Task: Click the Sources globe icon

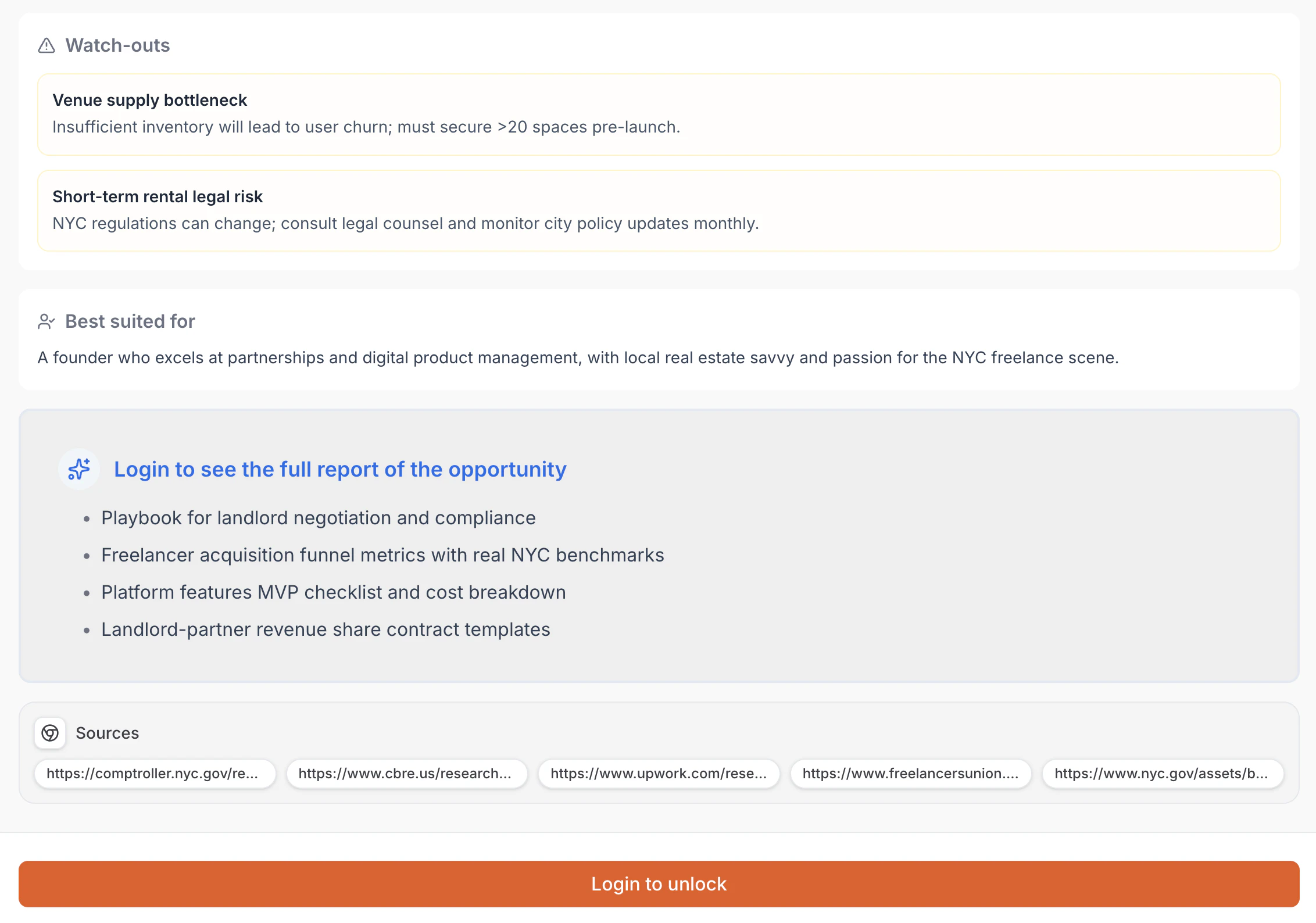Action: pos(50,733)
